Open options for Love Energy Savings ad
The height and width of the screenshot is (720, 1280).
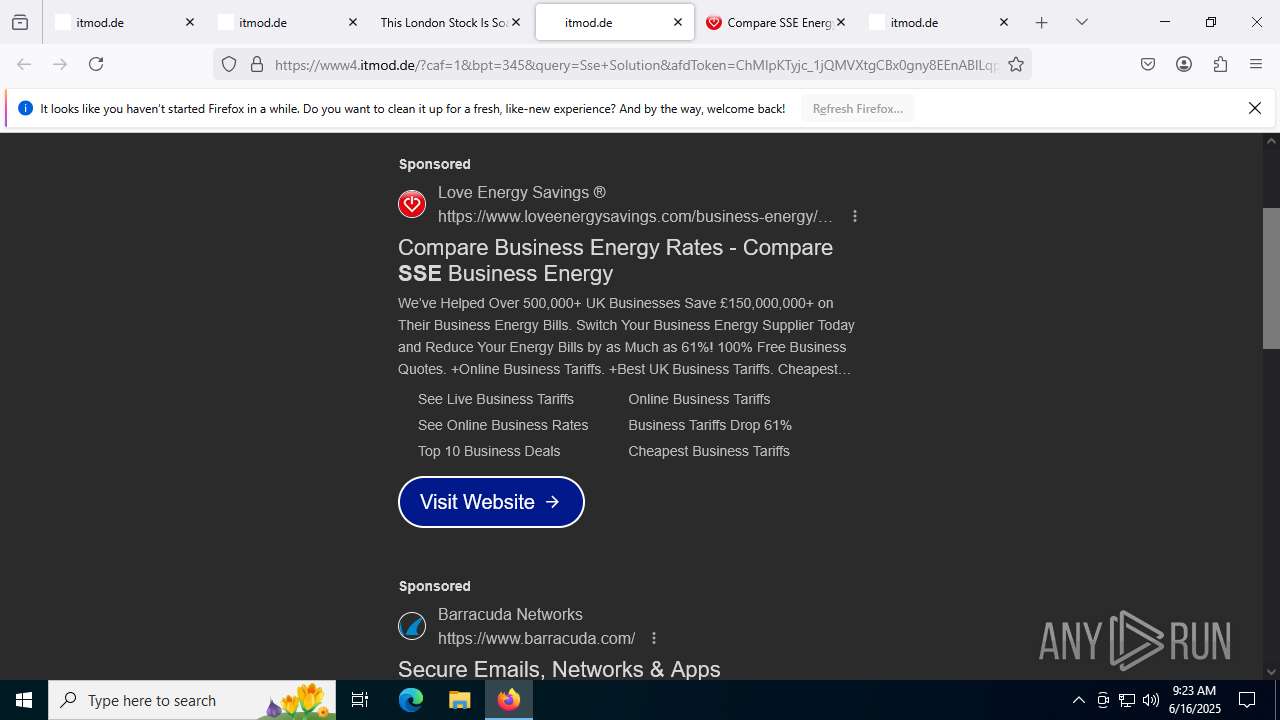[854, 216]
